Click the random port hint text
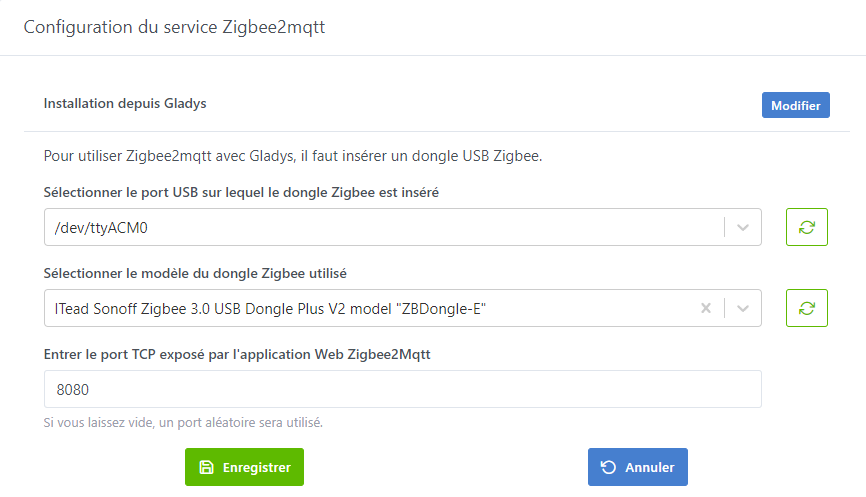Viewport: 866px width, 497px height. click(x=183, y=422)
